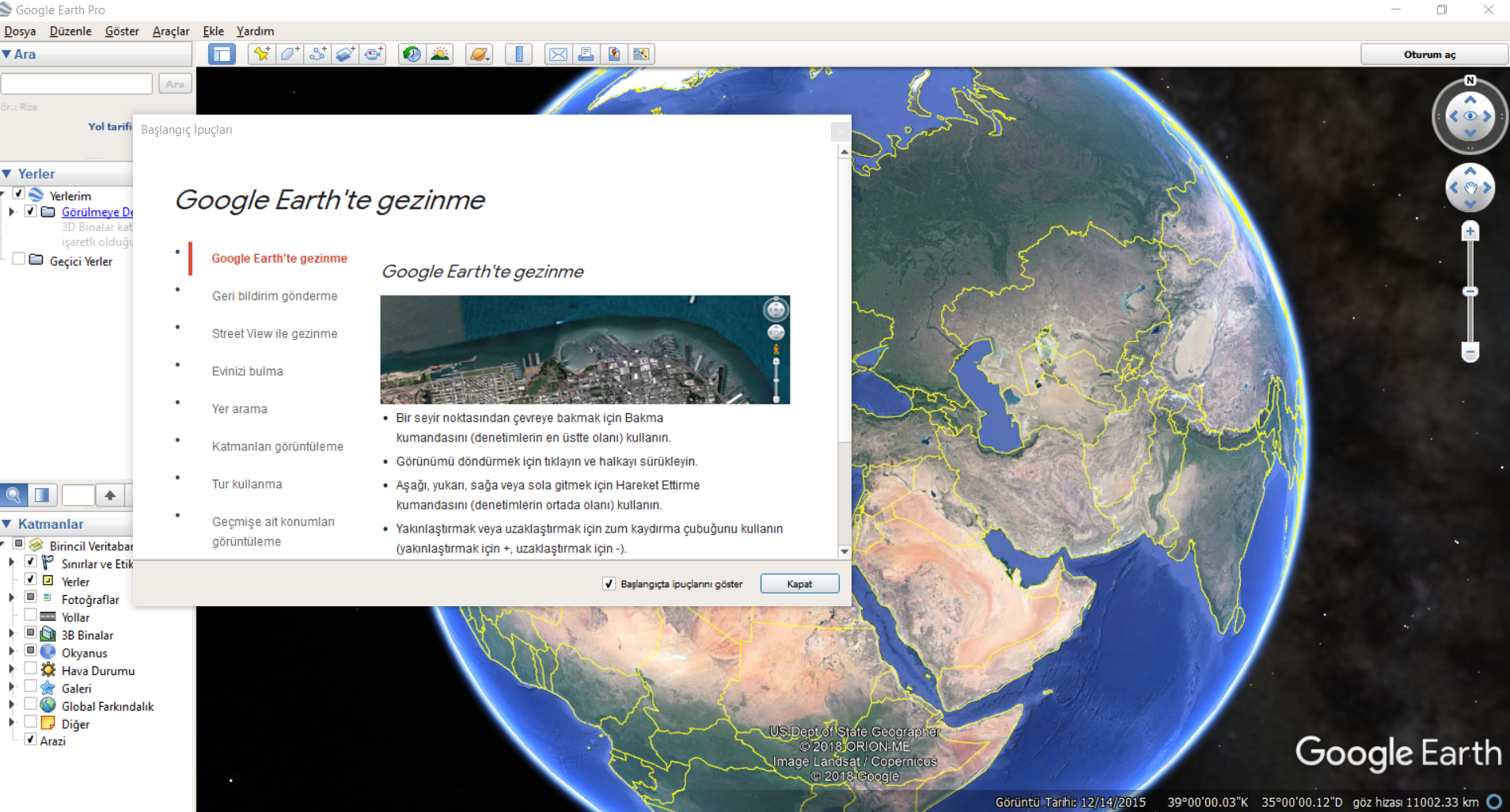Click the eye icon in look joystick

click(1470, 116)
